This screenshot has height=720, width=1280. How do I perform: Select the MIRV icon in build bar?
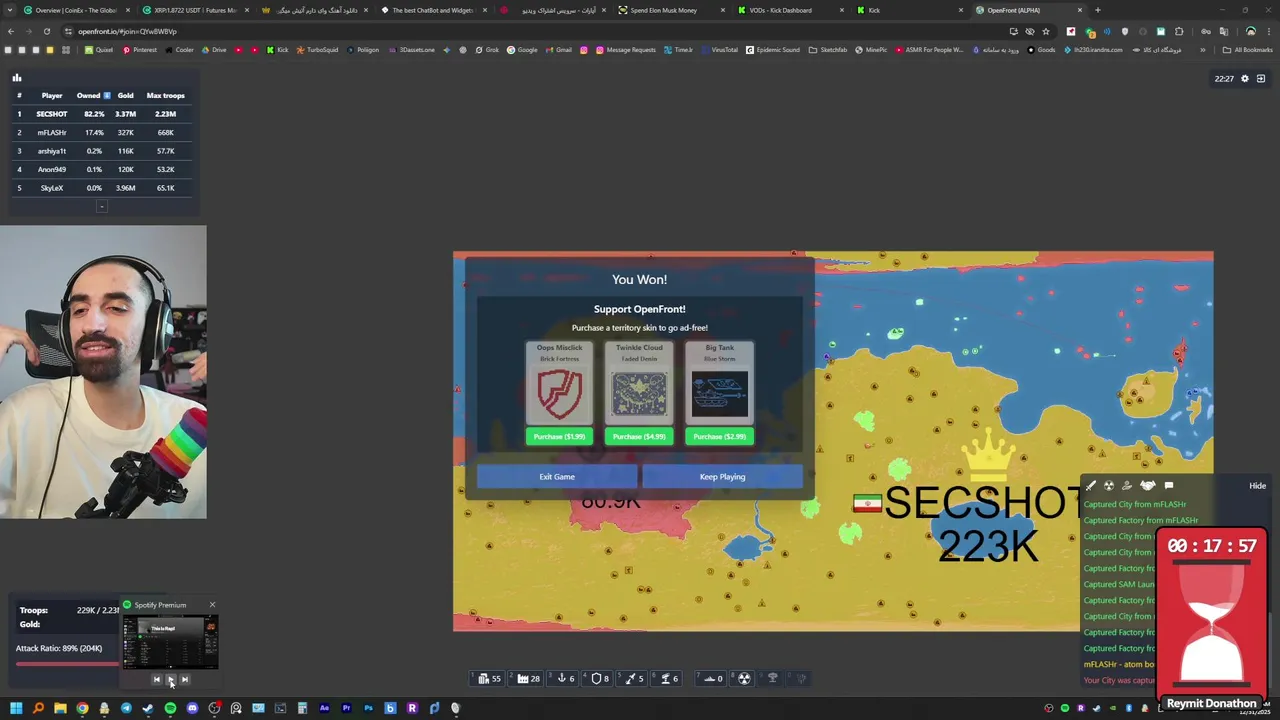[x=801, y=678]
